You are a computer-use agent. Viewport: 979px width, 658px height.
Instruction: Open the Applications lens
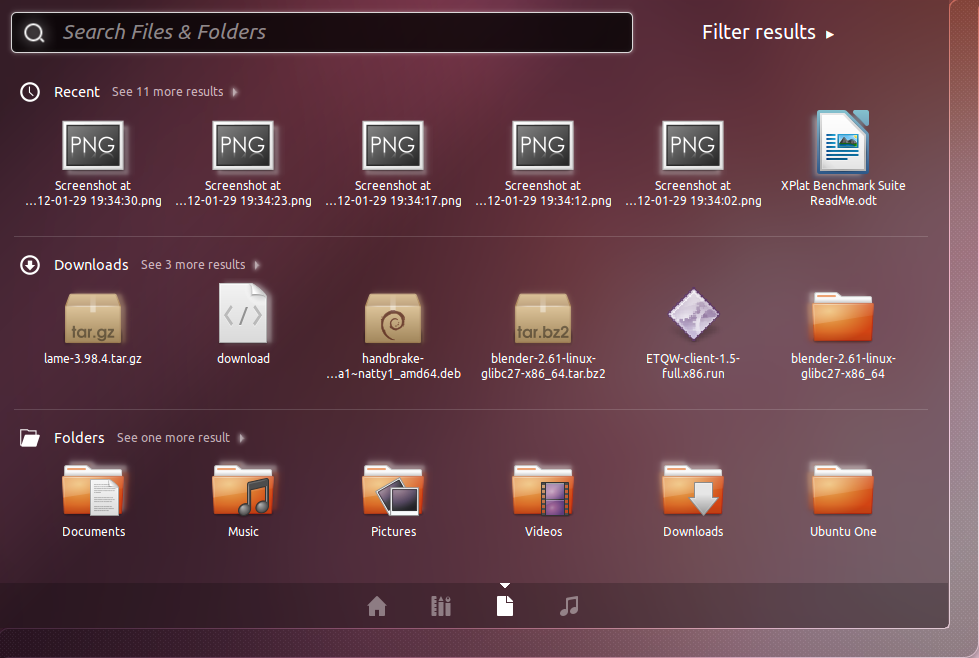(x=441, y=605)
